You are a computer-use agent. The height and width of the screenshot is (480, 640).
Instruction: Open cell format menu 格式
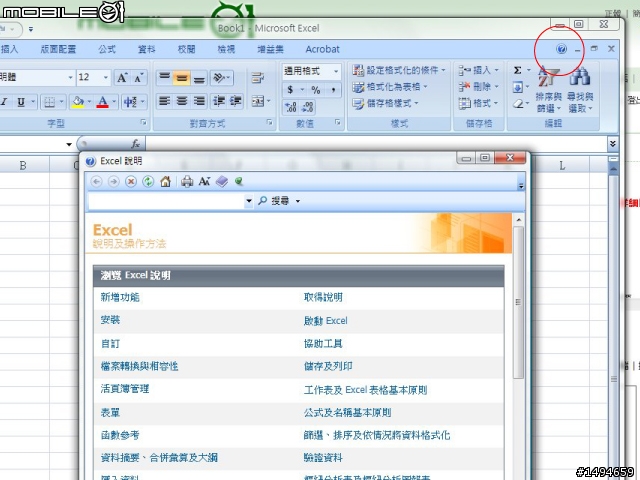pos(478,103)
